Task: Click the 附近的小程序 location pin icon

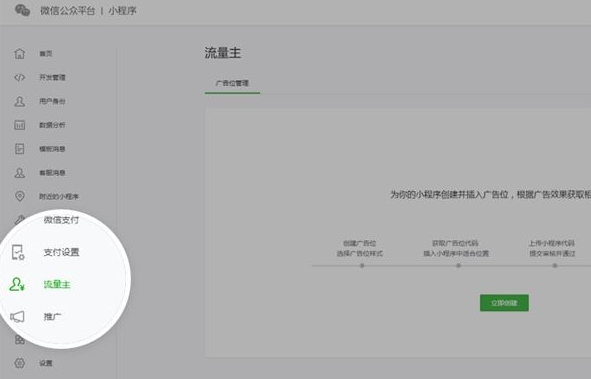Action: pos(20,196)
